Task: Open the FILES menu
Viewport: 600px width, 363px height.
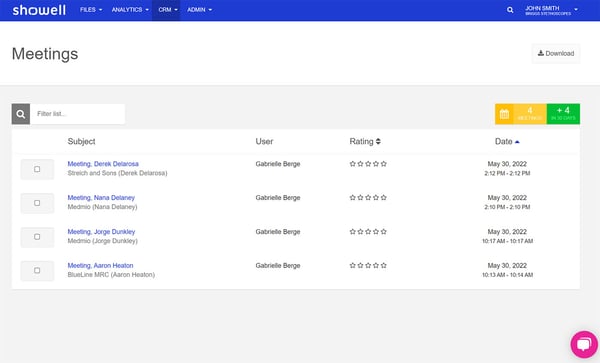Action: (91, 10)
